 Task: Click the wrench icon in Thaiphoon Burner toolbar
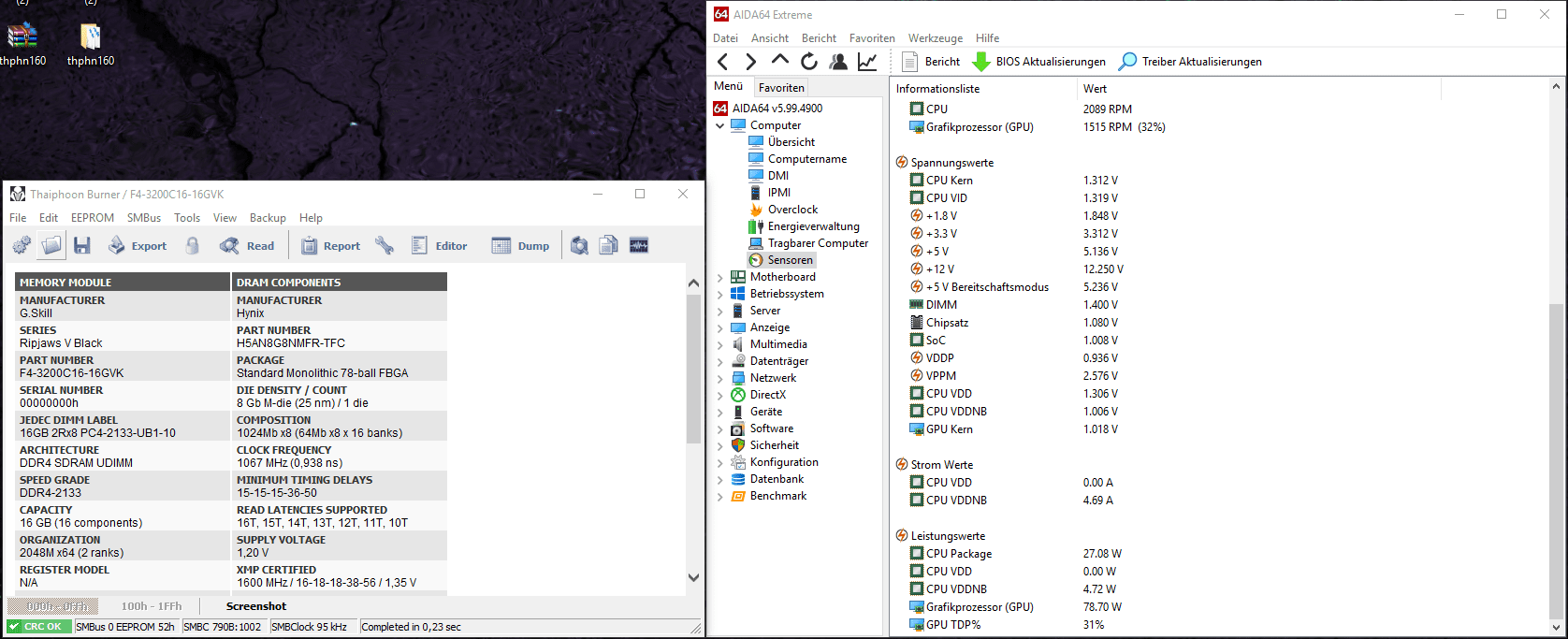point(385,246)
